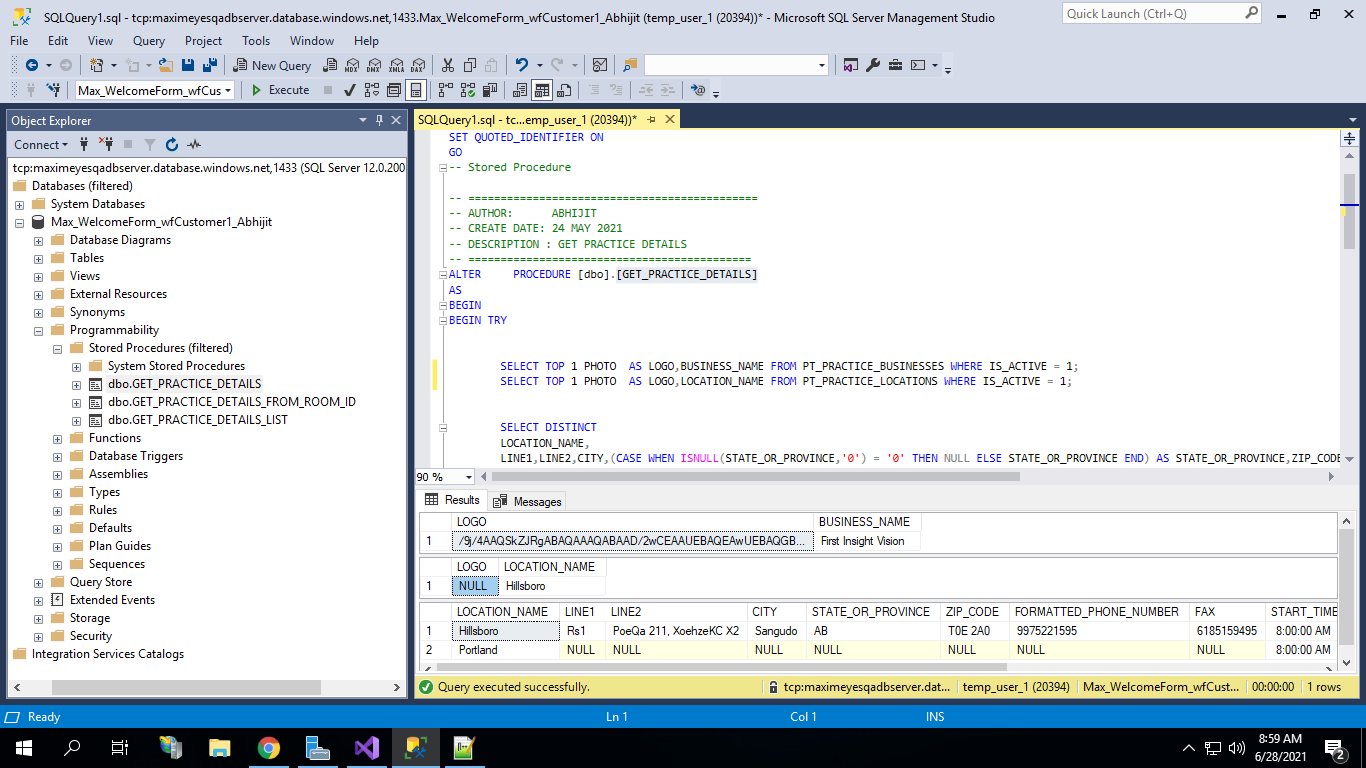Click the New Query button
The width and height of the screenshot is (1366, 768).
click(x=271, y=65)
